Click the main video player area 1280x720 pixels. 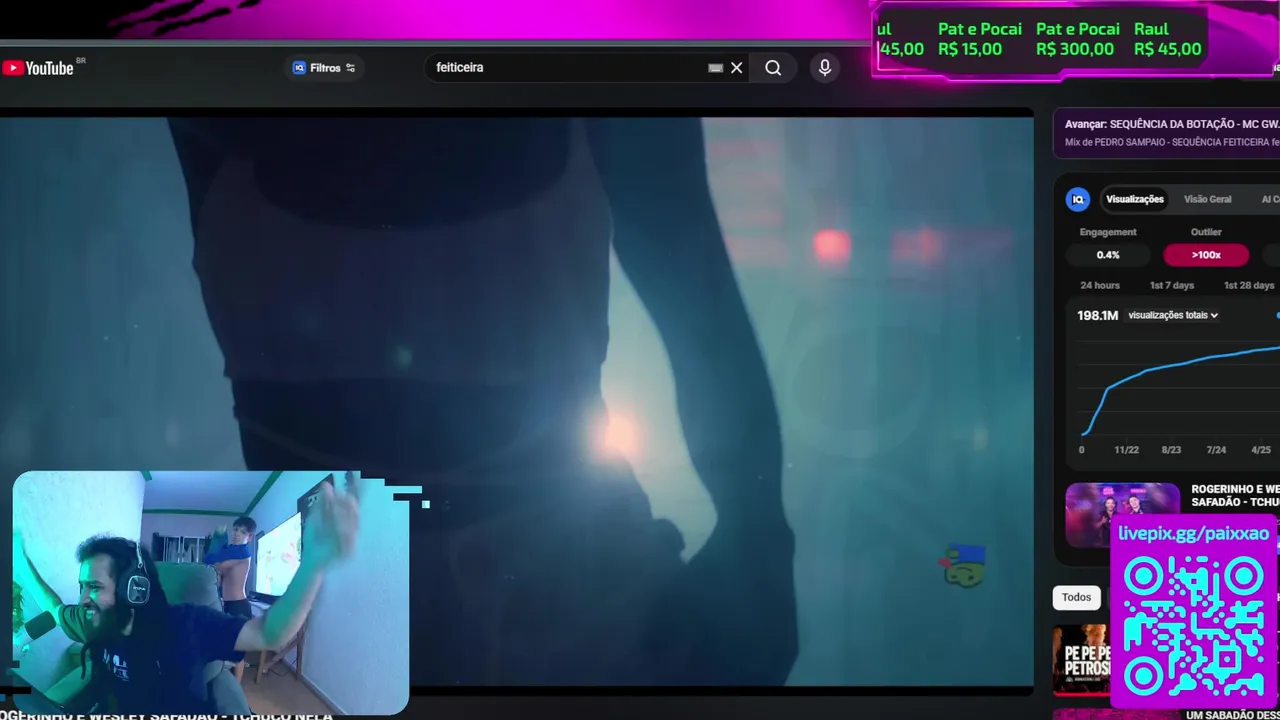tap(516, 400)
